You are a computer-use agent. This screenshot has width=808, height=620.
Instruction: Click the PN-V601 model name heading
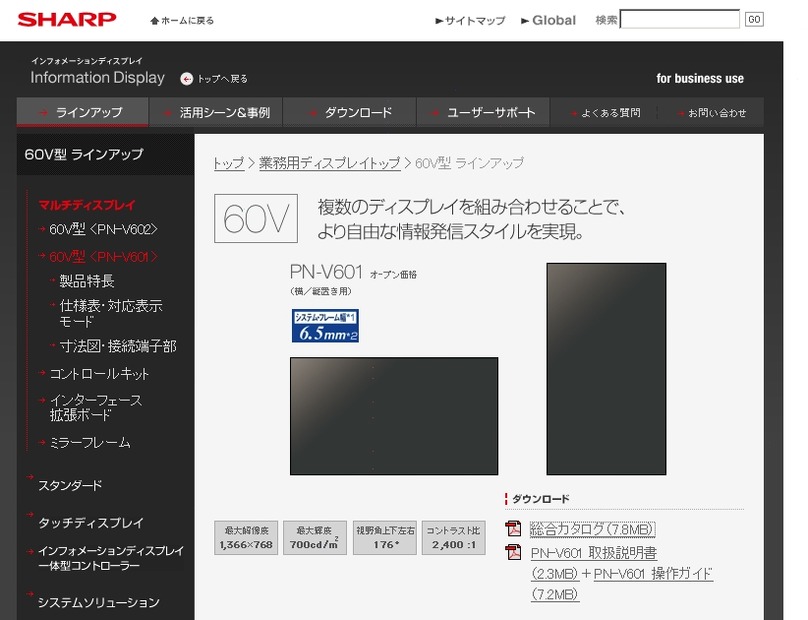(x=326, y=272)
